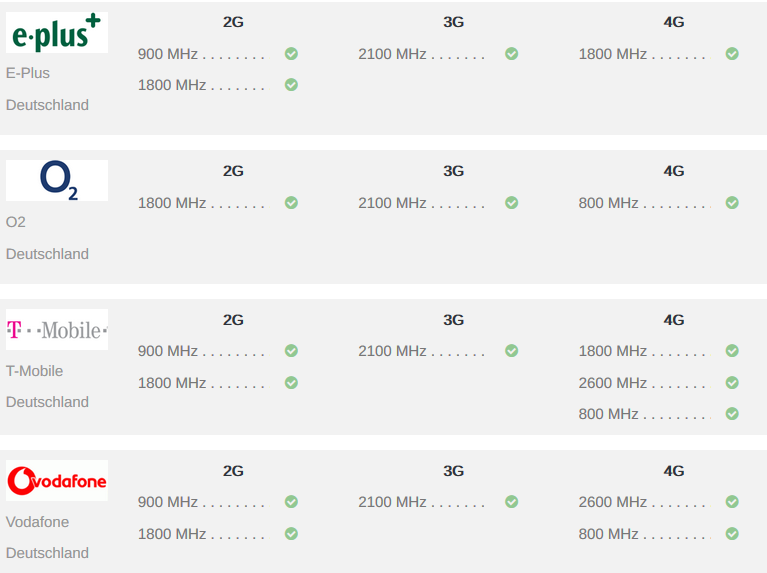
Task: Click Deutschland label under O2
Action: [x=47, y=254]
